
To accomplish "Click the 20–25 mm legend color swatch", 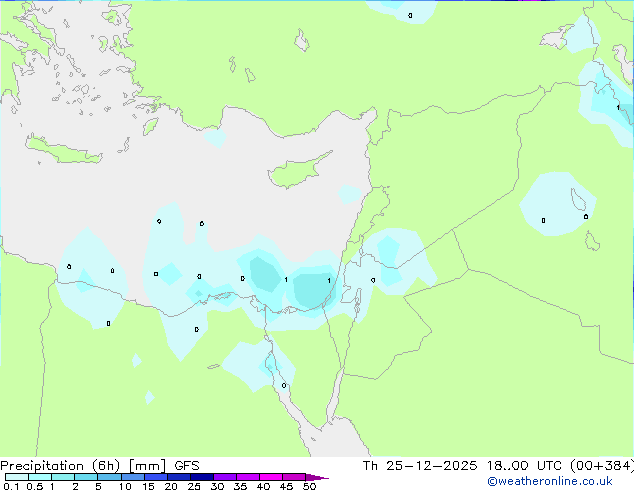I will click(x=179, y=477).
